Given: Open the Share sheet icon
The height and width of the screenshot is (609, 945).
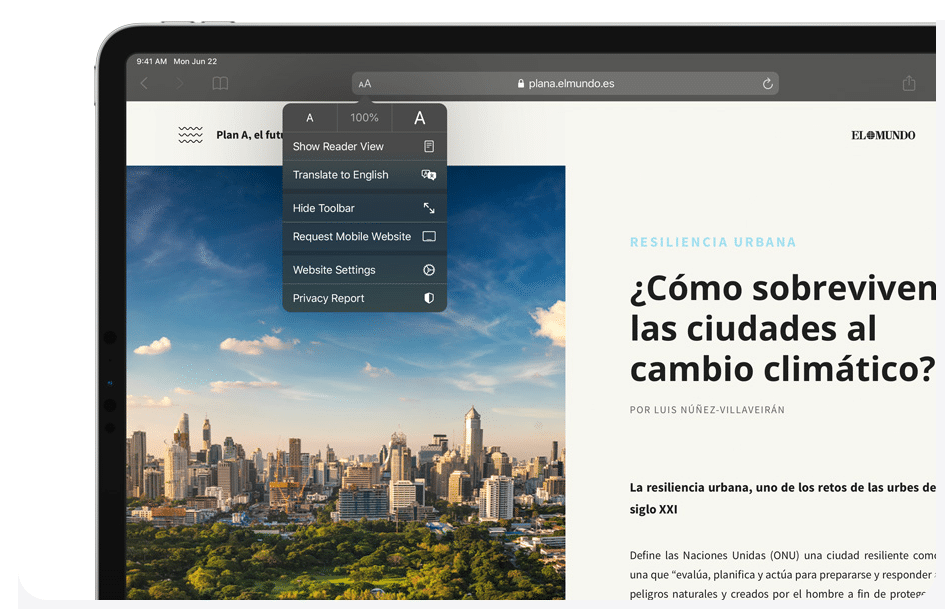Looking at the screenshot, I should click(909, 84).
